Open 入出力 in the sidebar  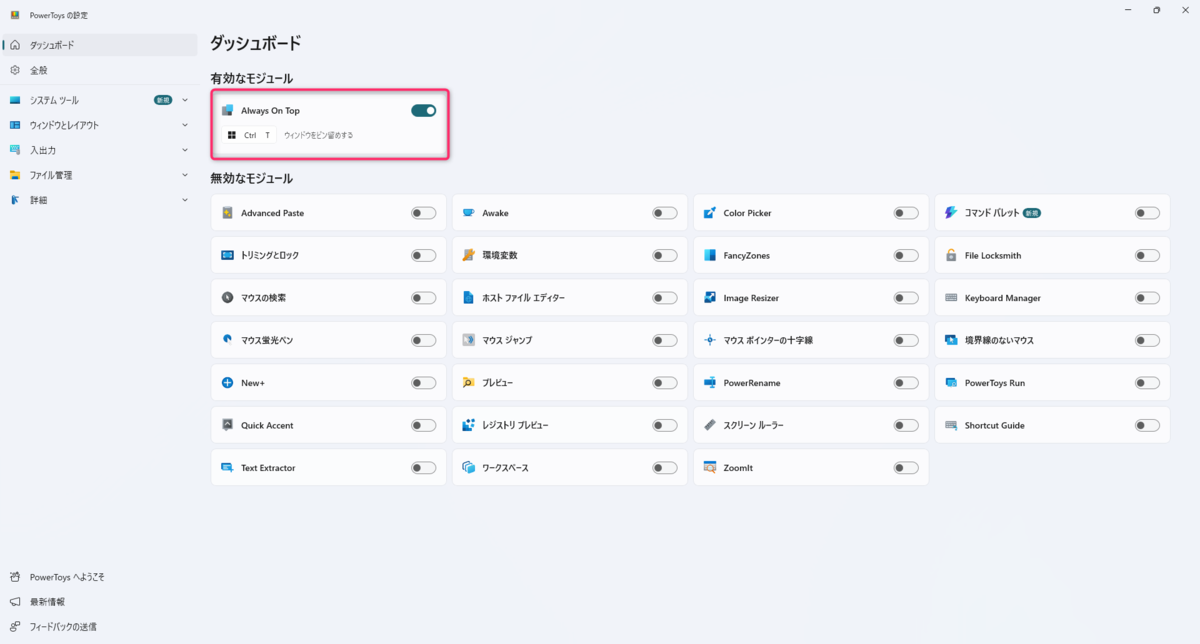click(x=100, y=150)
